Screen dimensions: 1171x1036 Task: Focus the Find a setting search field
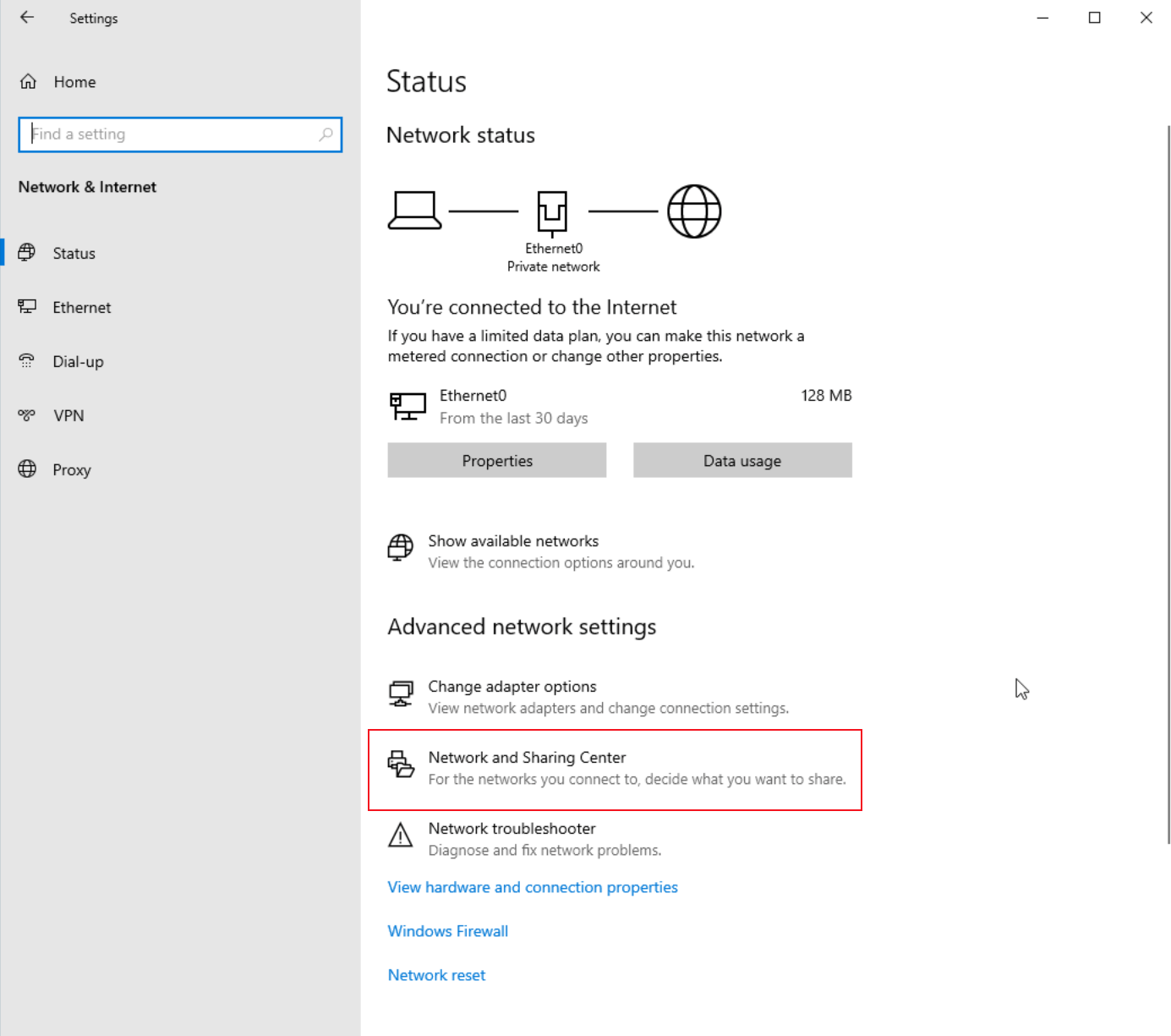pyautogui.click(x=180, y=134)
